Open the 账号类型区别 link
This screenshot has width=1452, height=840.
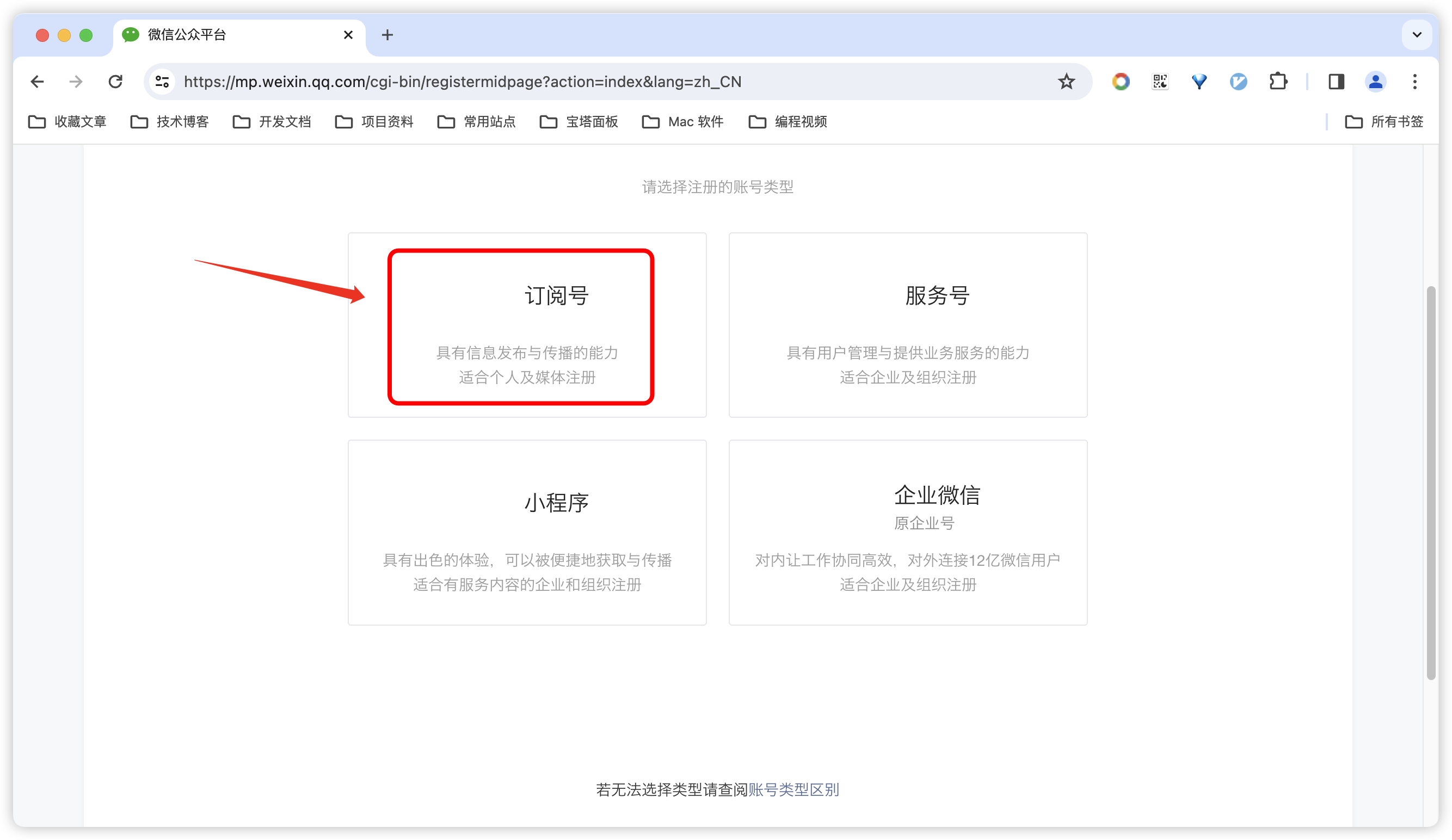click(x=793, y=789)
